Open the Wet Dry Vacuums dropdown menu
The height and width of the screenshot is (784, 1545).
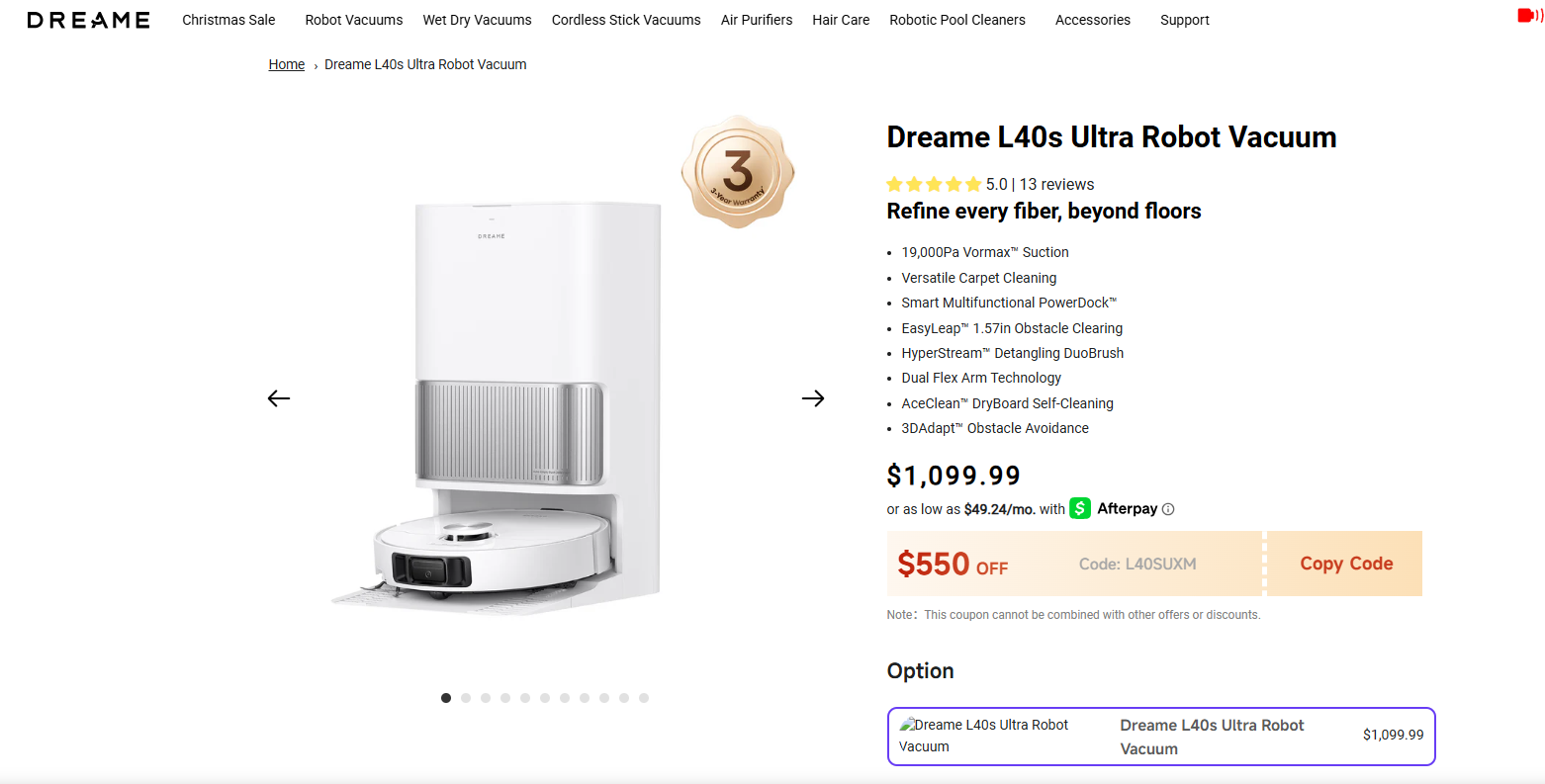[477, 19]
